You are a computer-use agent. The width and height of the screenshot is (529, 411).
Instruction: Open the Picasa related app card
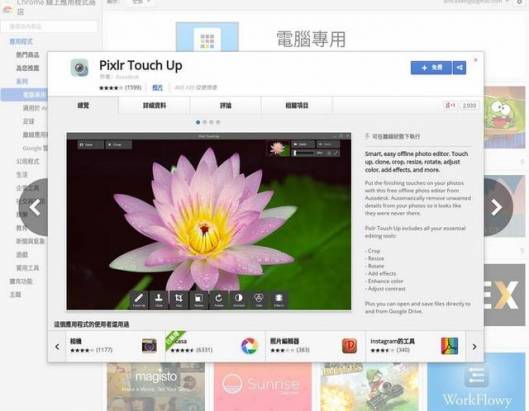coord(215,346)
